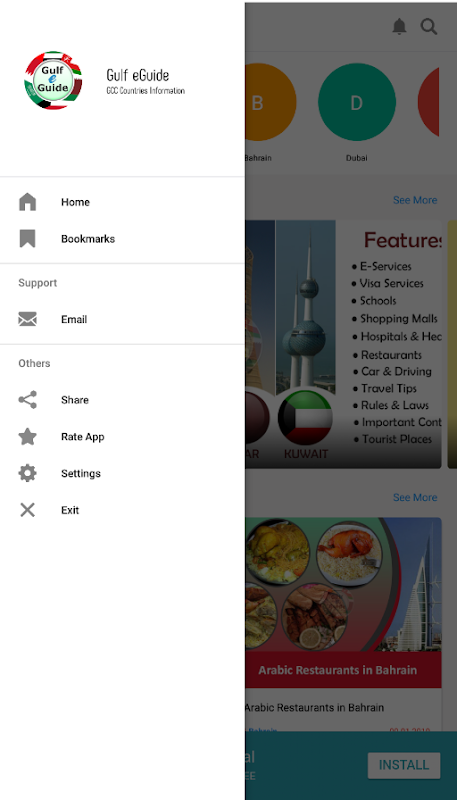Open the search magnifier icon

pos(429,27)
